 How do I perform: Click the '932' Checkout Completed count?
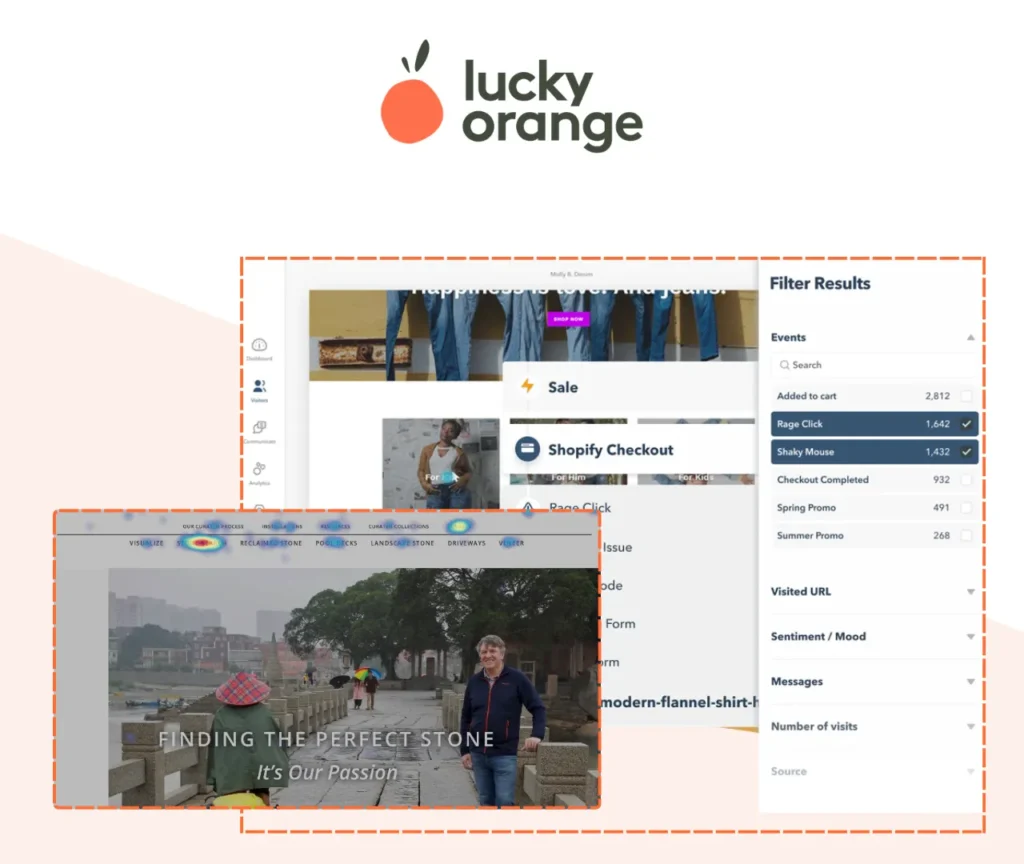pos(941,479)
